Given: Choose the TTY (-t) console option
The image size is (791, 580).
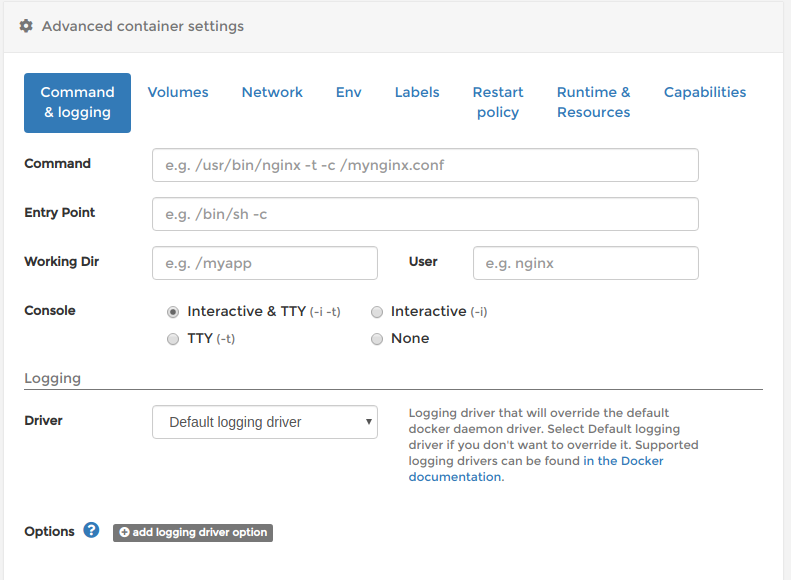Looking at the screenshot, I should point(174,339).
